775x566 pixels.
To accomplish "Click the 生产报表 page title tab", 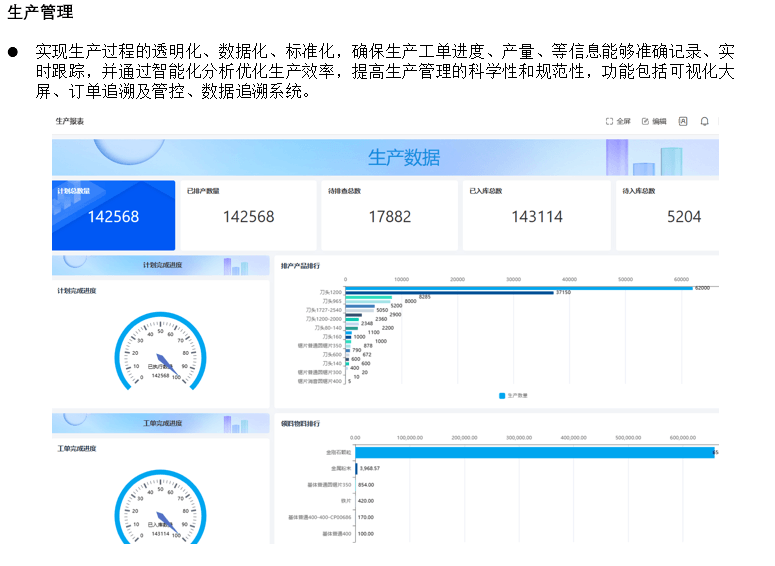I will click(x=70, y=121).
